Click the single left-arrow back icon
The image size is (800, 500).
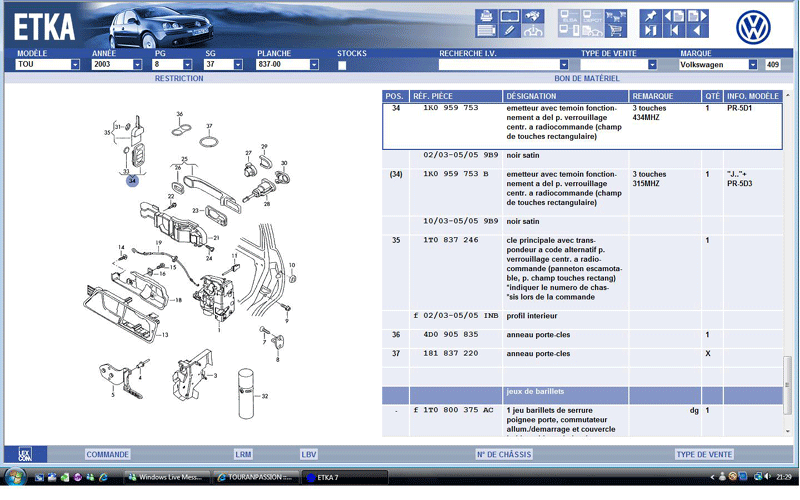[697, 30]
